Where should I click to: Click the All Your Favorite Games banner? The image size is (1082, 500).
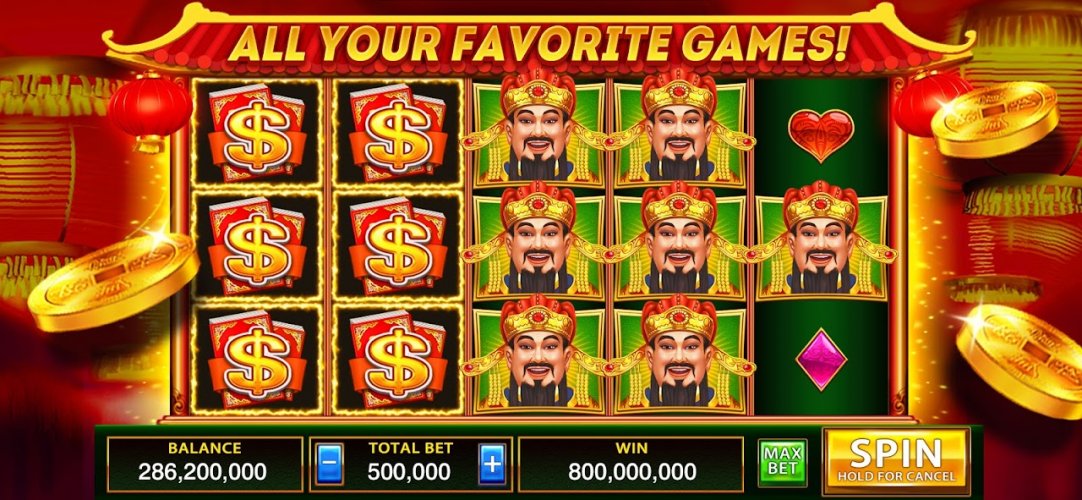coord(538,43)
